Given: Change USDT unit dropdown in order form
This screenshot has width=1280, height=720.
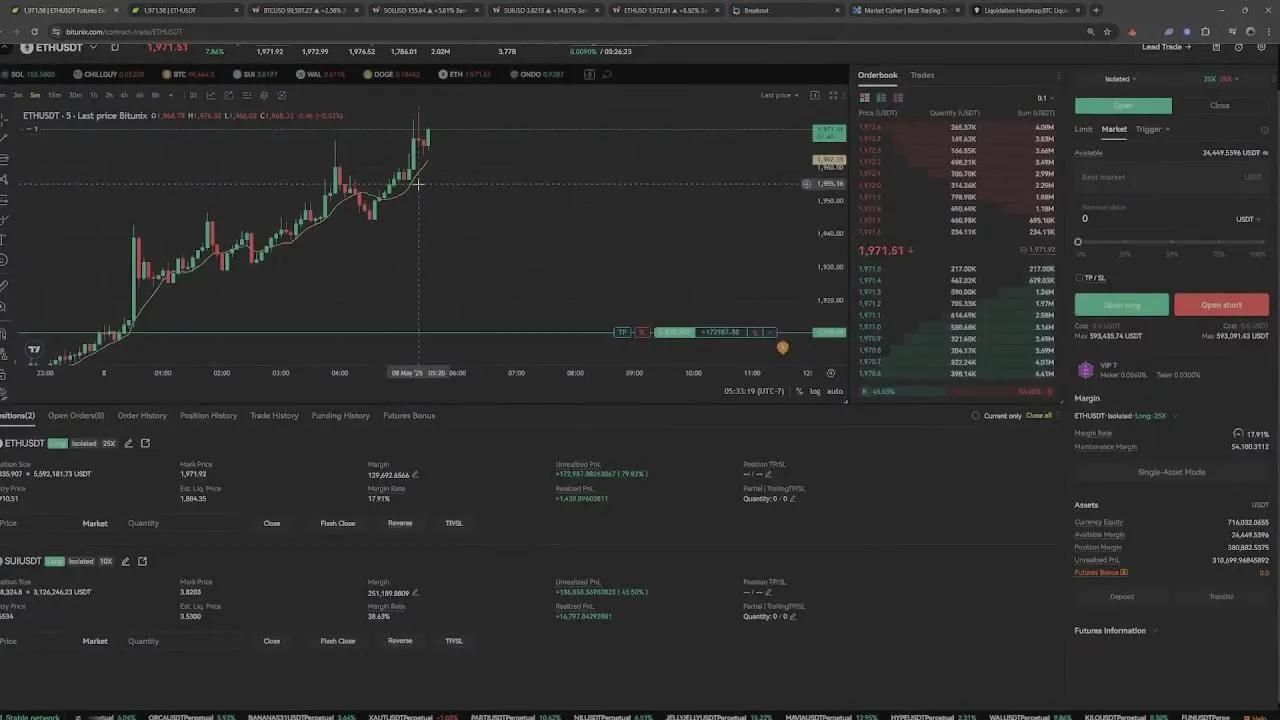Looking at the screenshot, I should (x=1249, y=219).
